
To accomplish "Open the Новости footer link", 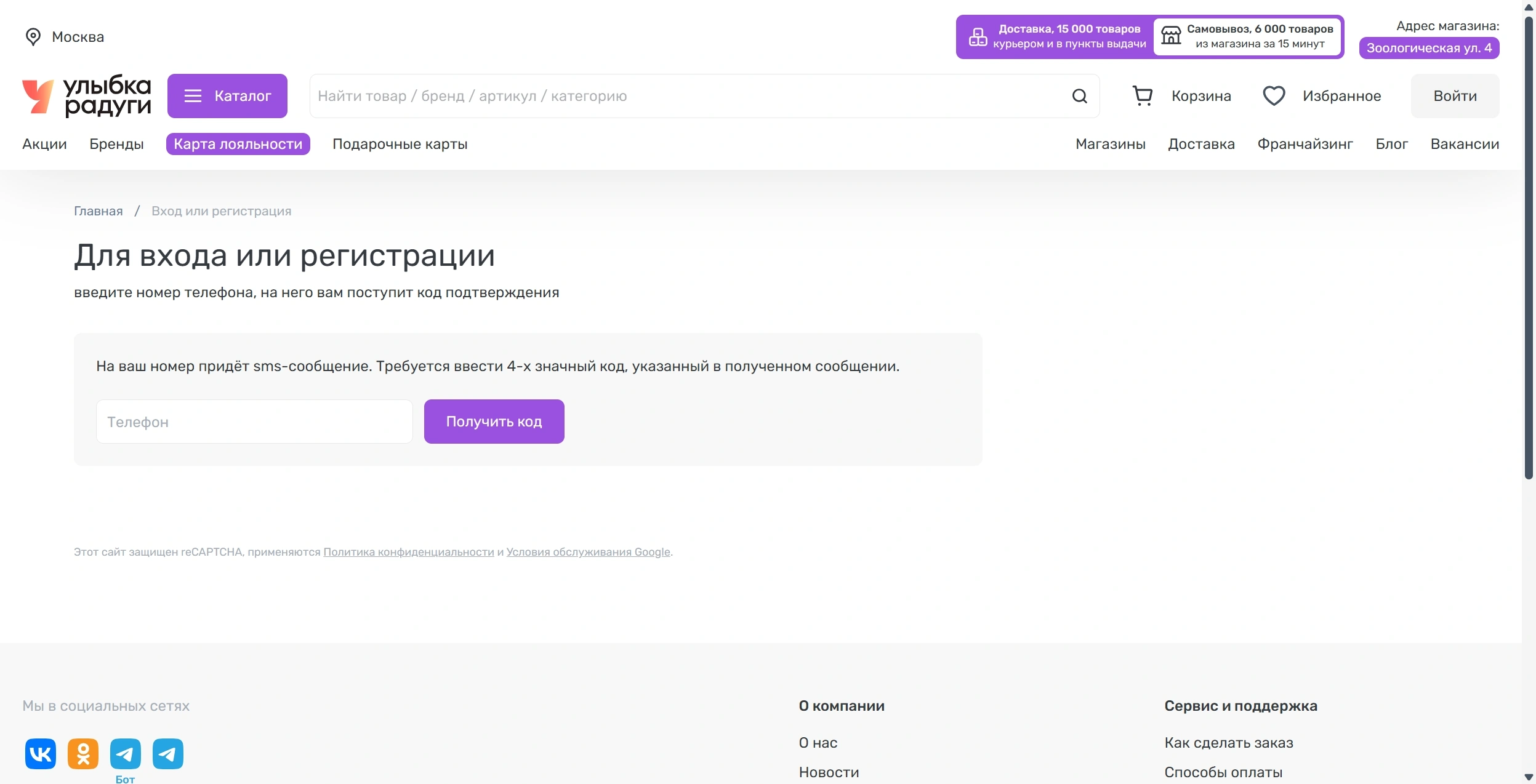I will point(829,772).
